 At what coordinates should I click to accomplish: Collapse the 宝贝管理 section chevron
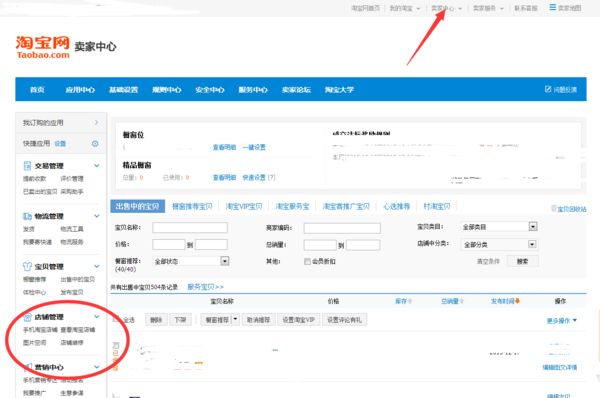coord(97,266)
